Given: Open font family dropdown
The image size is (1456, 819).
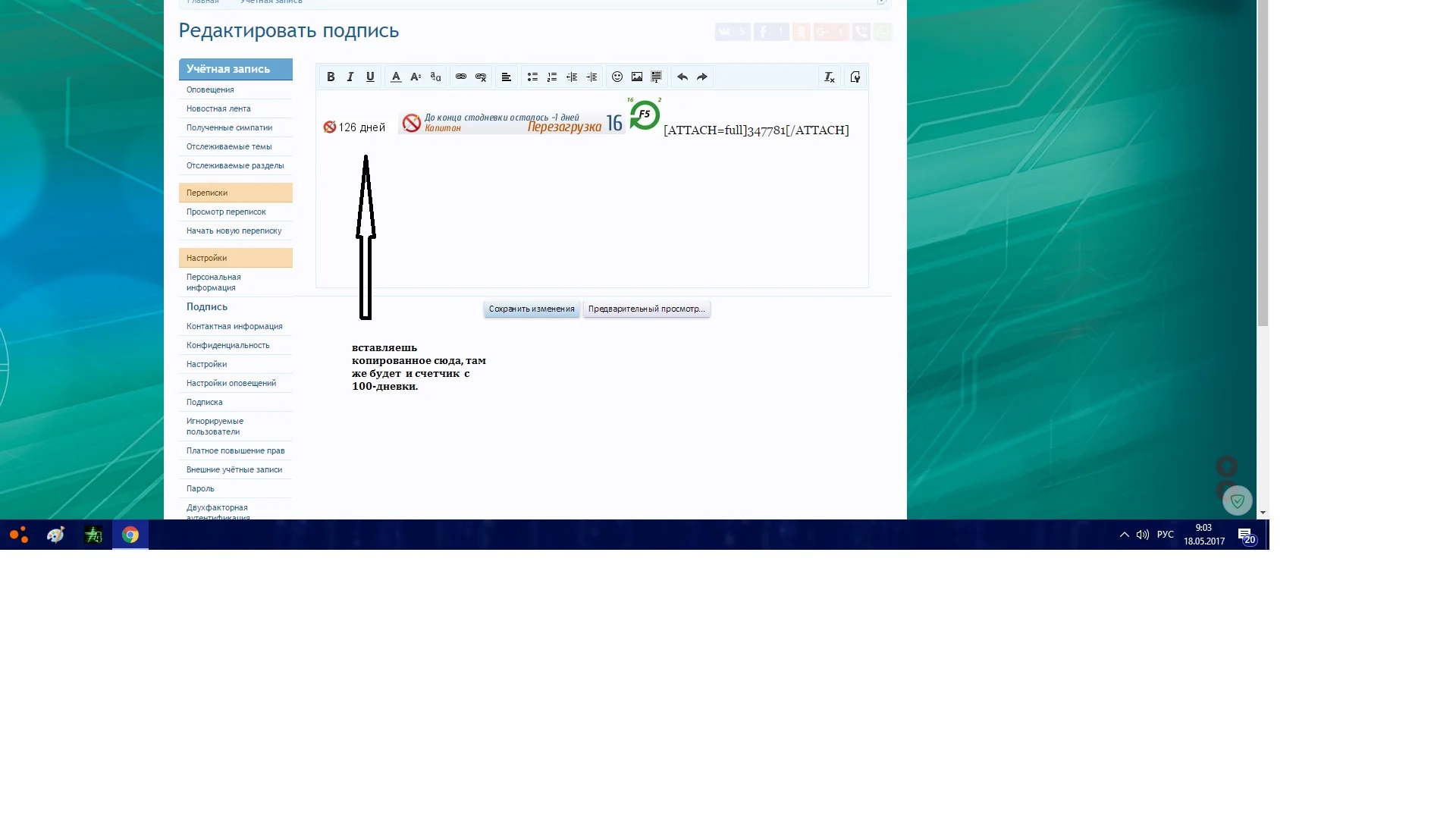Looking at the screenshot, I should coord(435,77).
